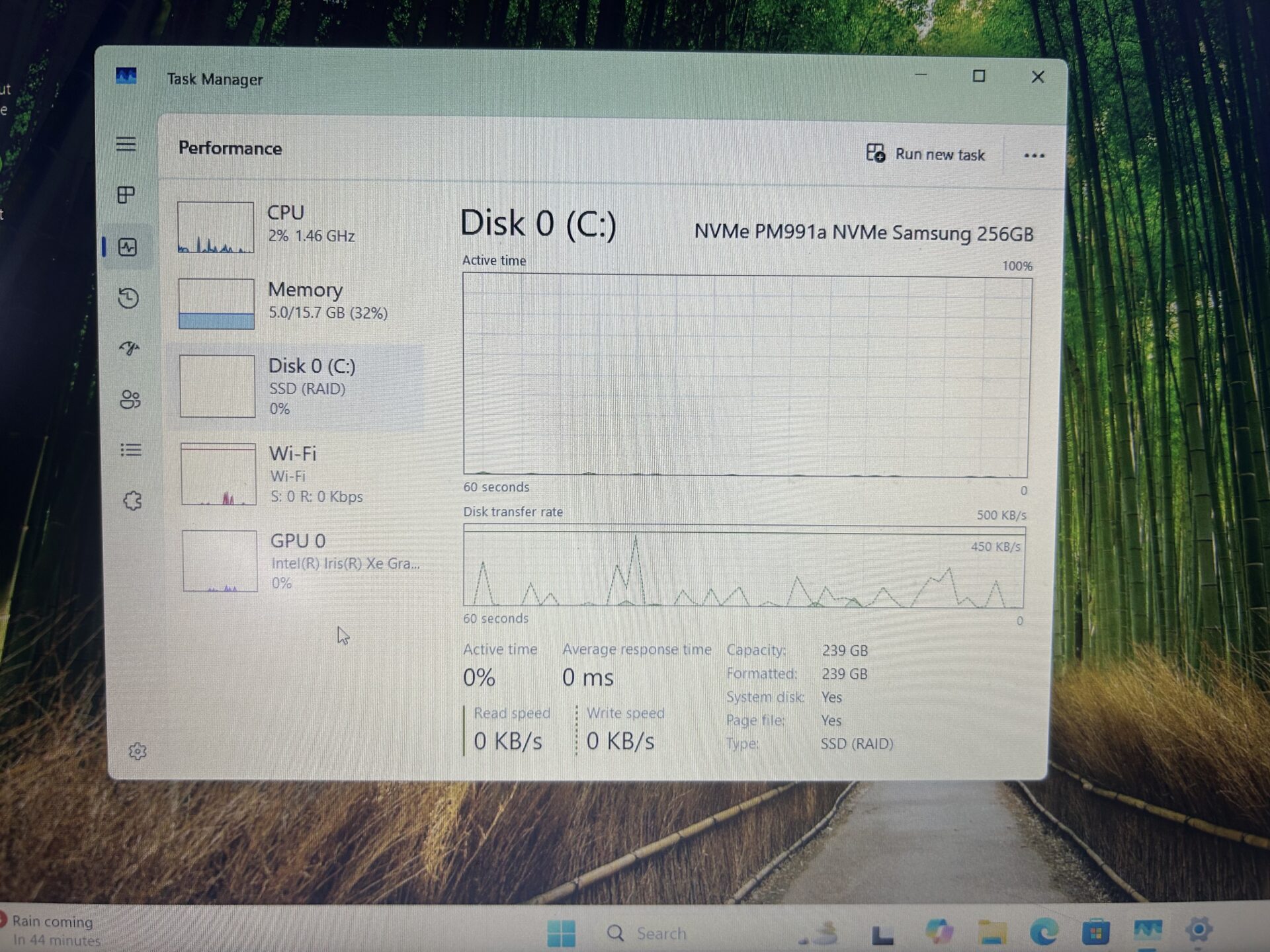Open Task Manager settings gear
Image resolution: width=1270 pixels, height=952 pixels.
138,751
